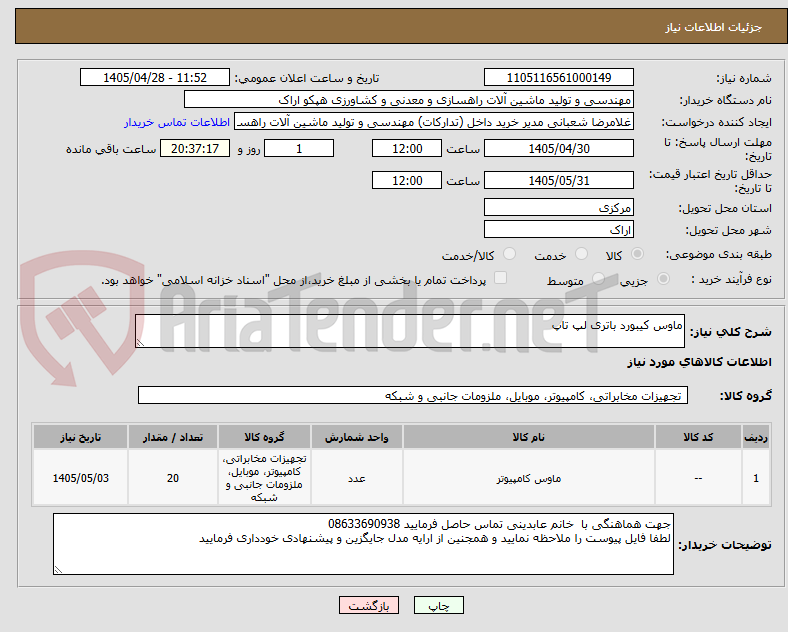
Task: Click the unit cell عدد
Action: pos(356,478)
